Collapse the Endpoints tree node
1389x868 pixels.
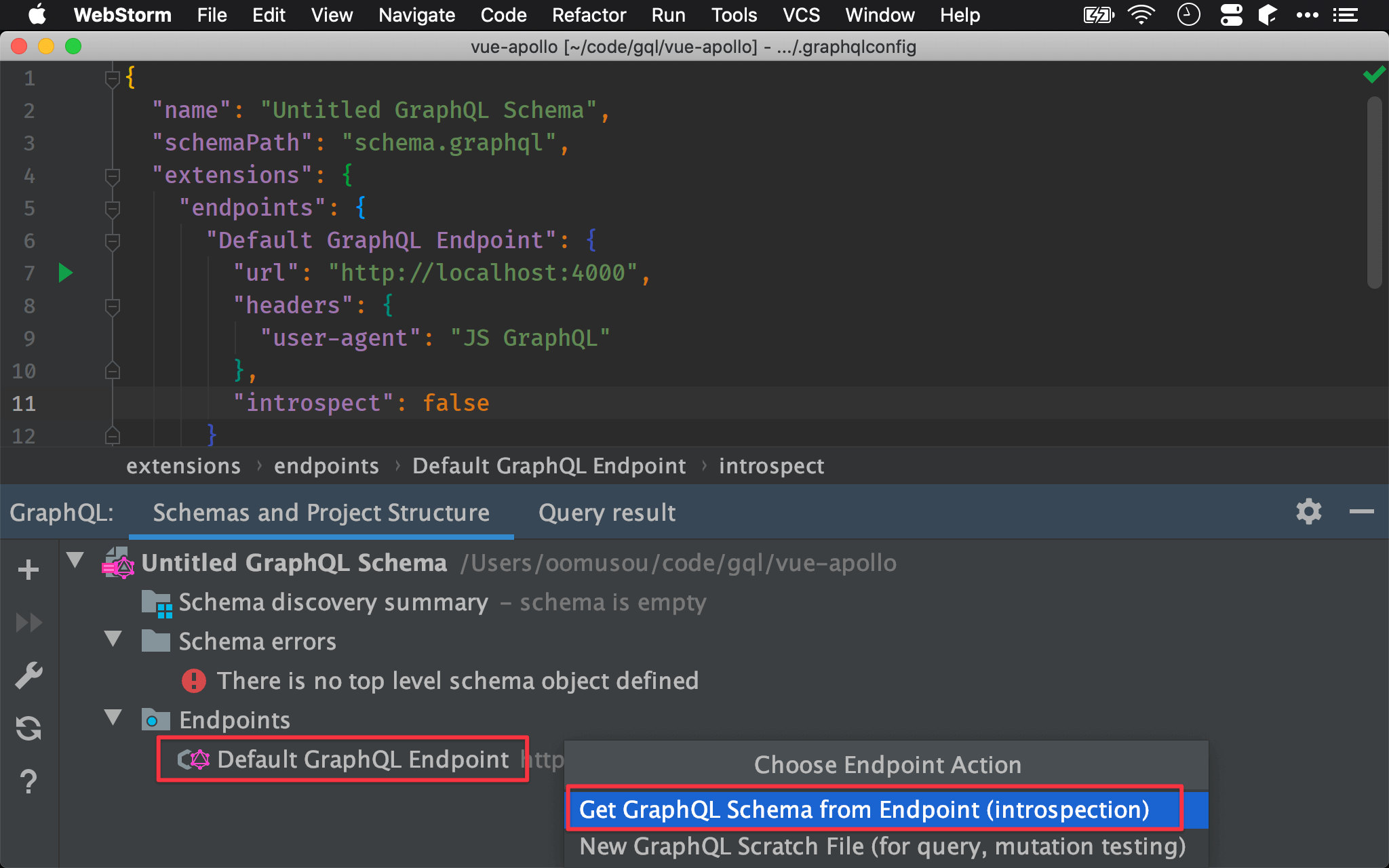point(113,717)
